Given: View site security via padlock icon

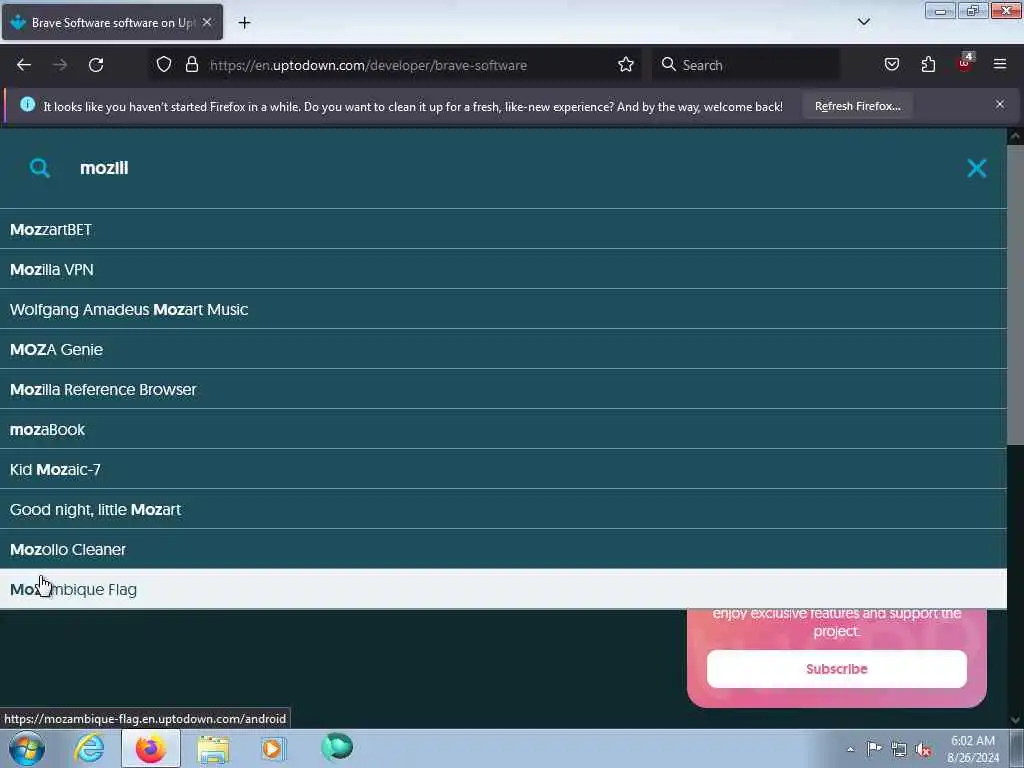Looking at the screenshot, I should coord(191,65).
